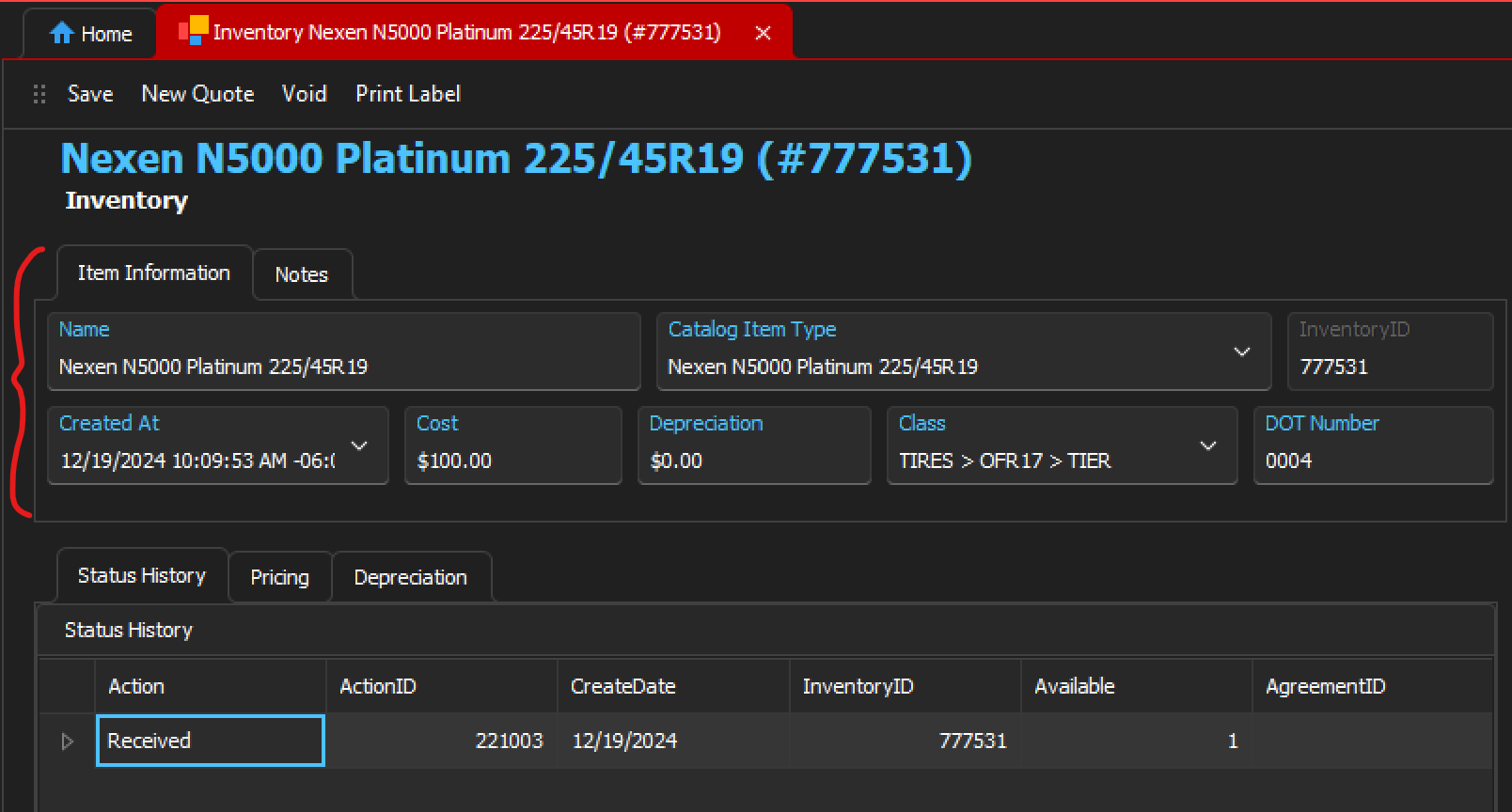Click the InventoryID field showing 777531
Screen dimensions: 1512x812
(1391, 351)
